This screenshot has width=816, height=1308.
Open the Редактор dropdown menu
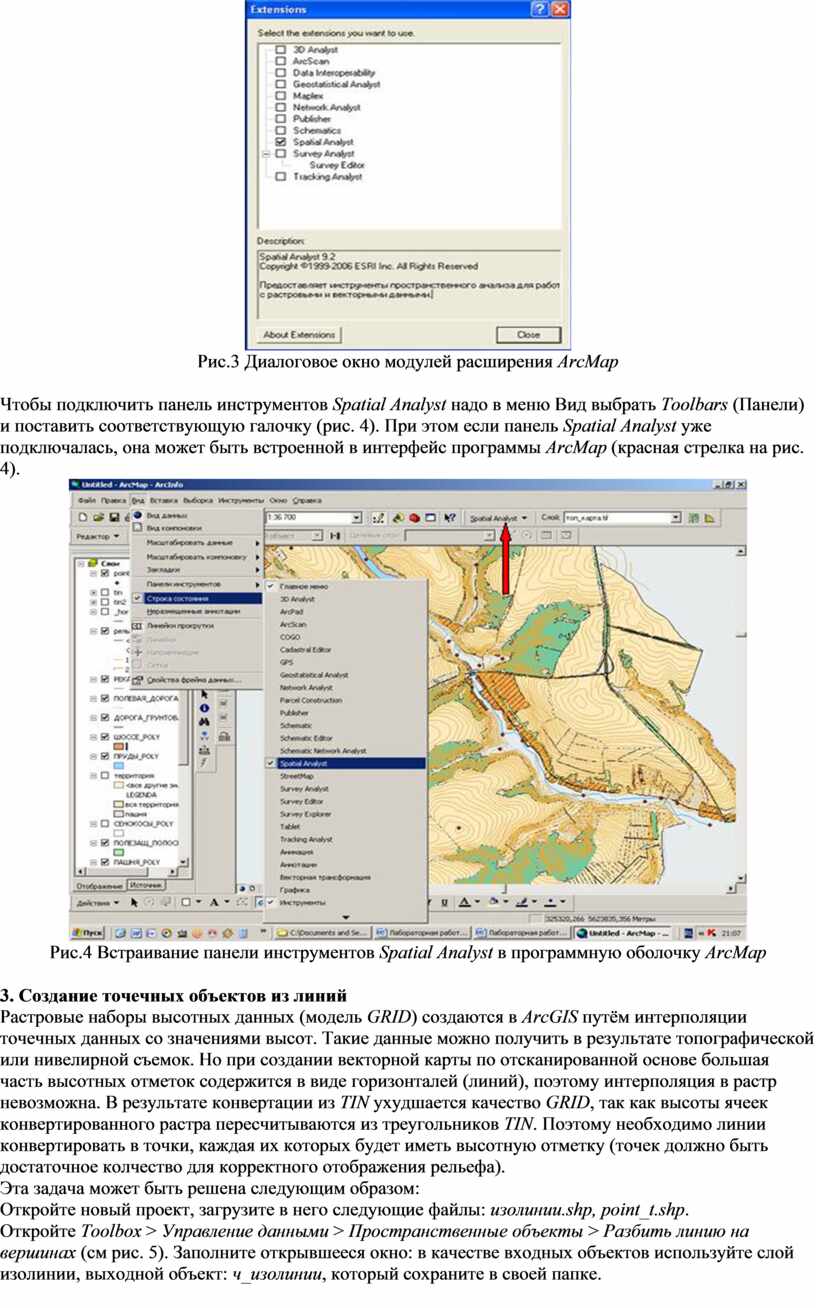[97, 536]
